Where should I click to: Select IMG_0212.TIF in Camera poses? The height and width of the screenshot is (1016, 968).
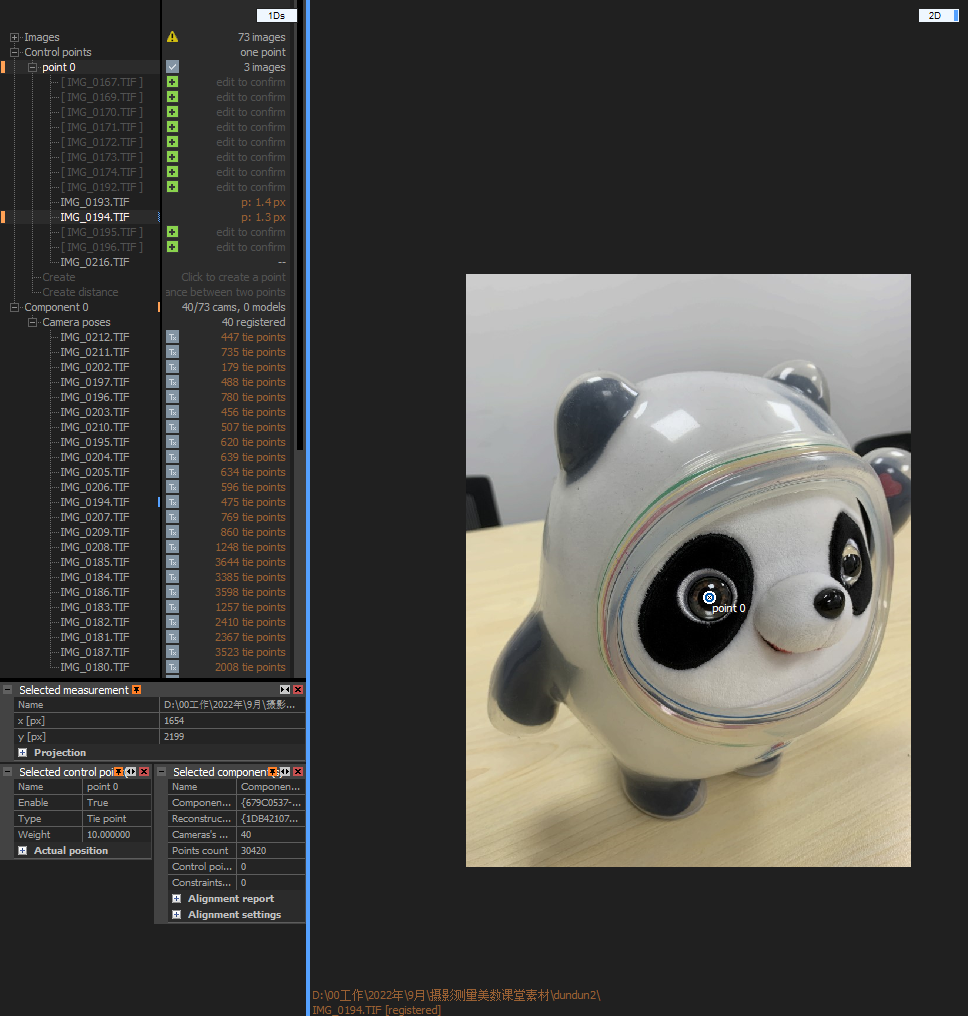pyautogui.click(x=95, y=337)
